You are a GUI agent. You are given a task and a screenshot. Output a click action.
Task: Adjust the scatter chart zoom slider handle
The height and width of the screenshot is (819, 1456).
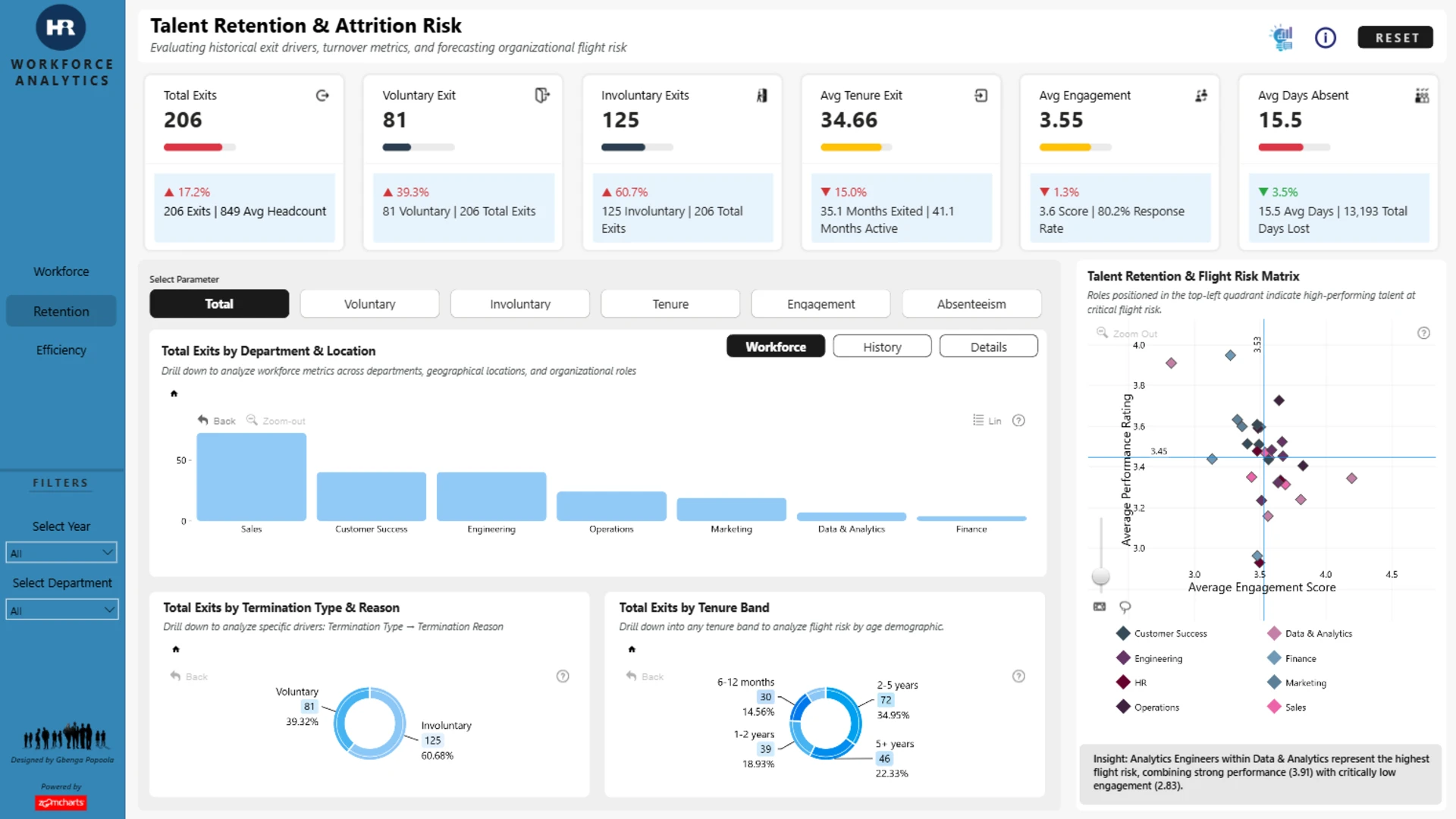click(1100, 576)
